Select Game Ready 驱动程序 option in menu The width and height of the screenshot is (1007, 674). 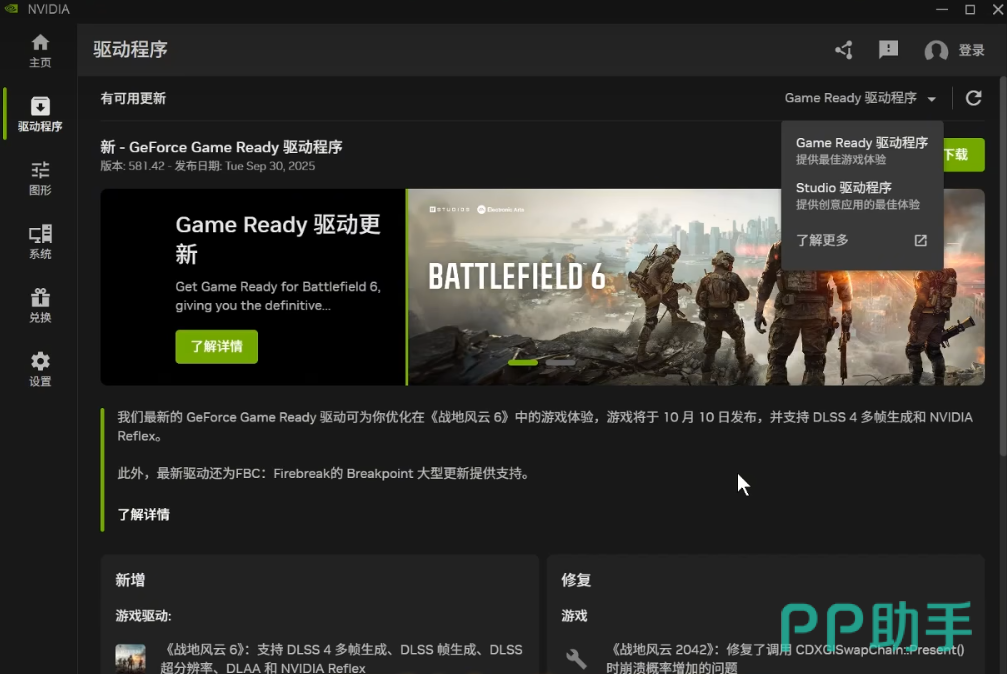(x=861, y=150)
